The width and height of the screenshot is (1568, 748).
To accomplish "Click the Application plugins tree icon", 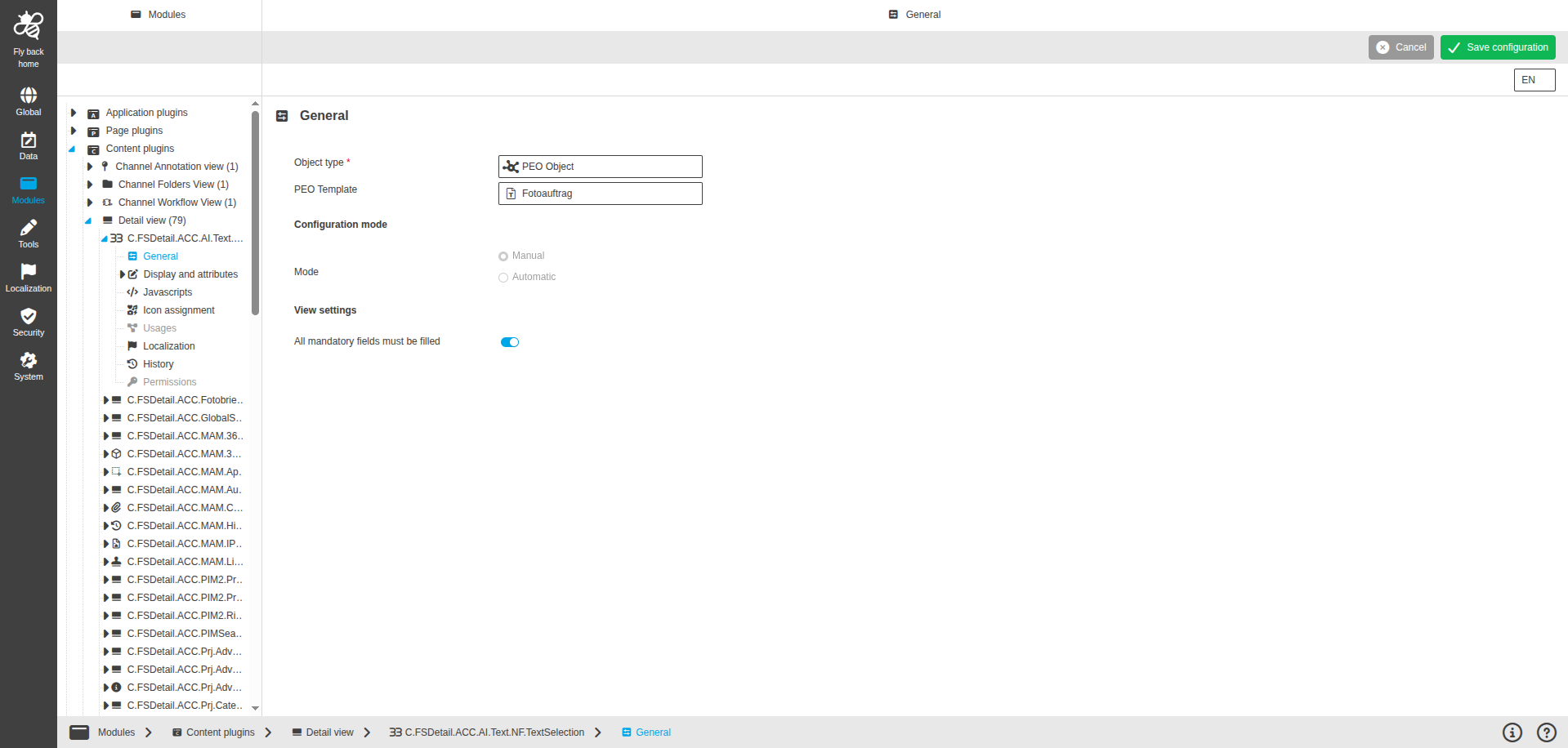I will [93, 114].
